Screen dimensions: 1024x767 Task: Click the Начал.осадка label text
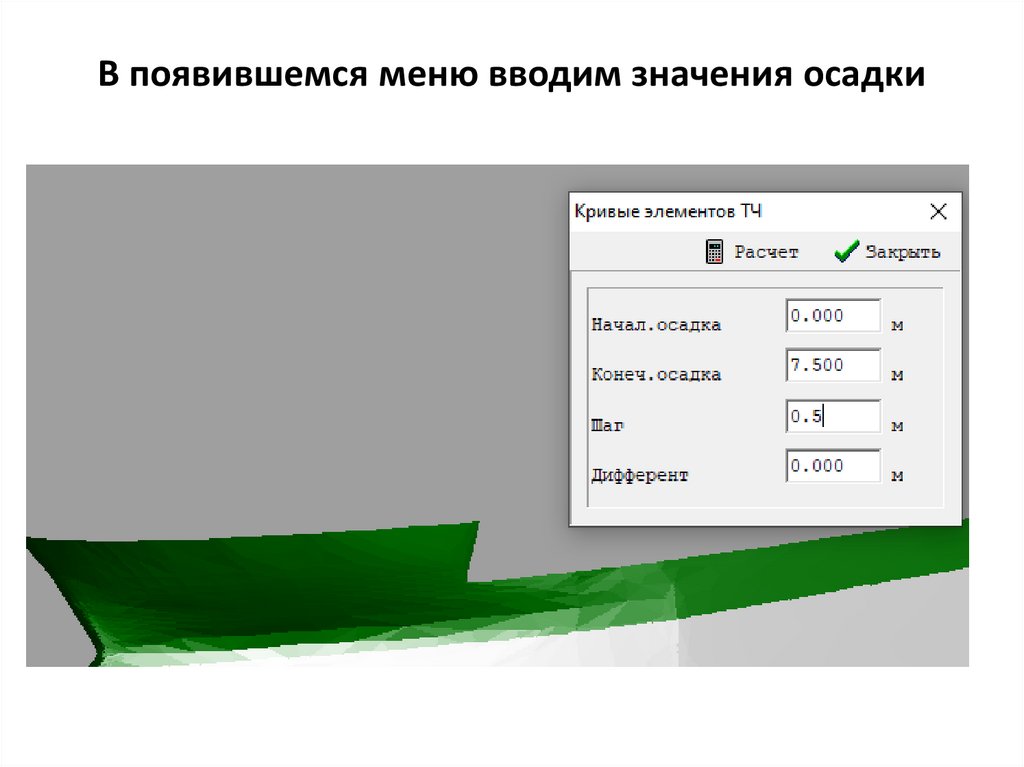656,325
